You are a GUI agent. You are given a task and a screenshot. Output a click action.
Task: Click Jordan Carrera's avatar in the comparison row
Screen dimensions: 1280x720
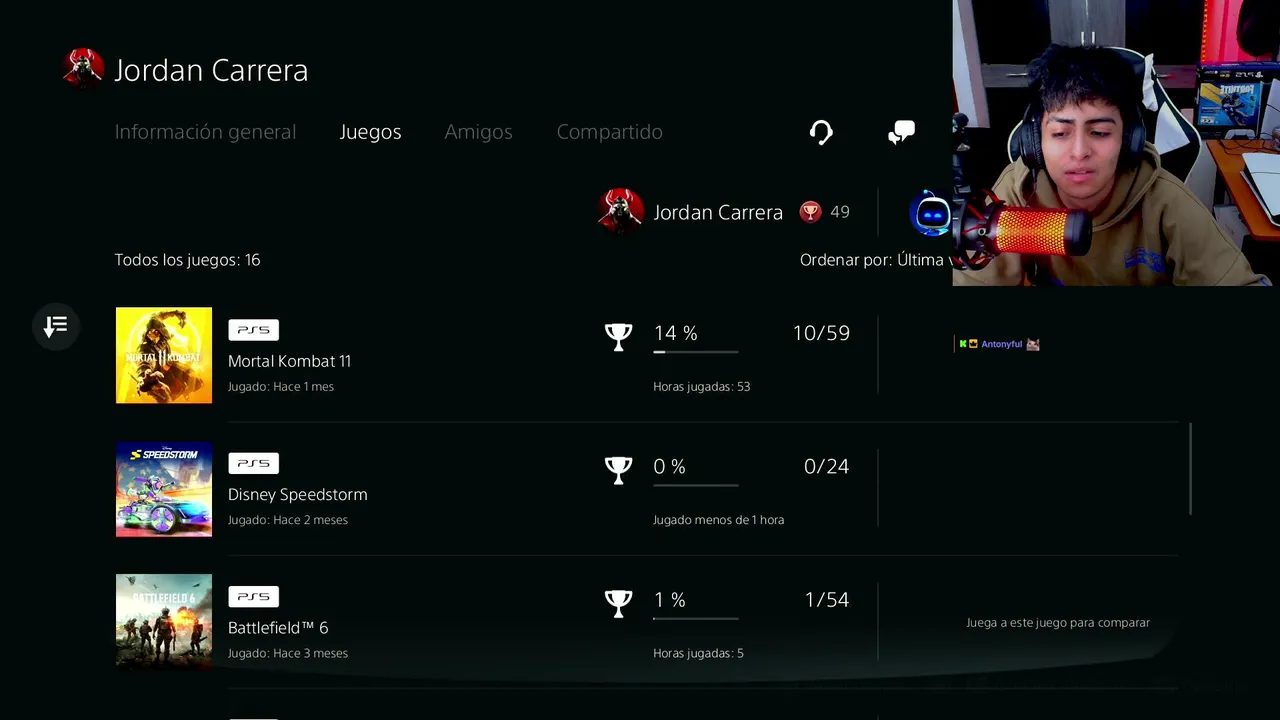tap(621, 211)
